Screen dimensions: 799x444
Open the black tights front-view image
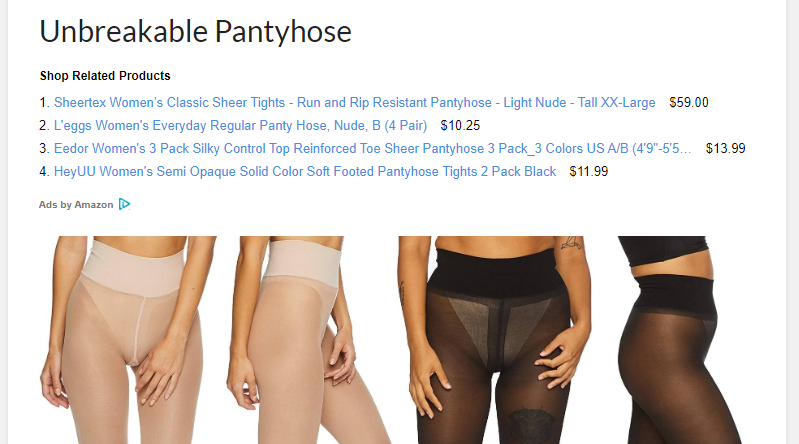(495, 339)
